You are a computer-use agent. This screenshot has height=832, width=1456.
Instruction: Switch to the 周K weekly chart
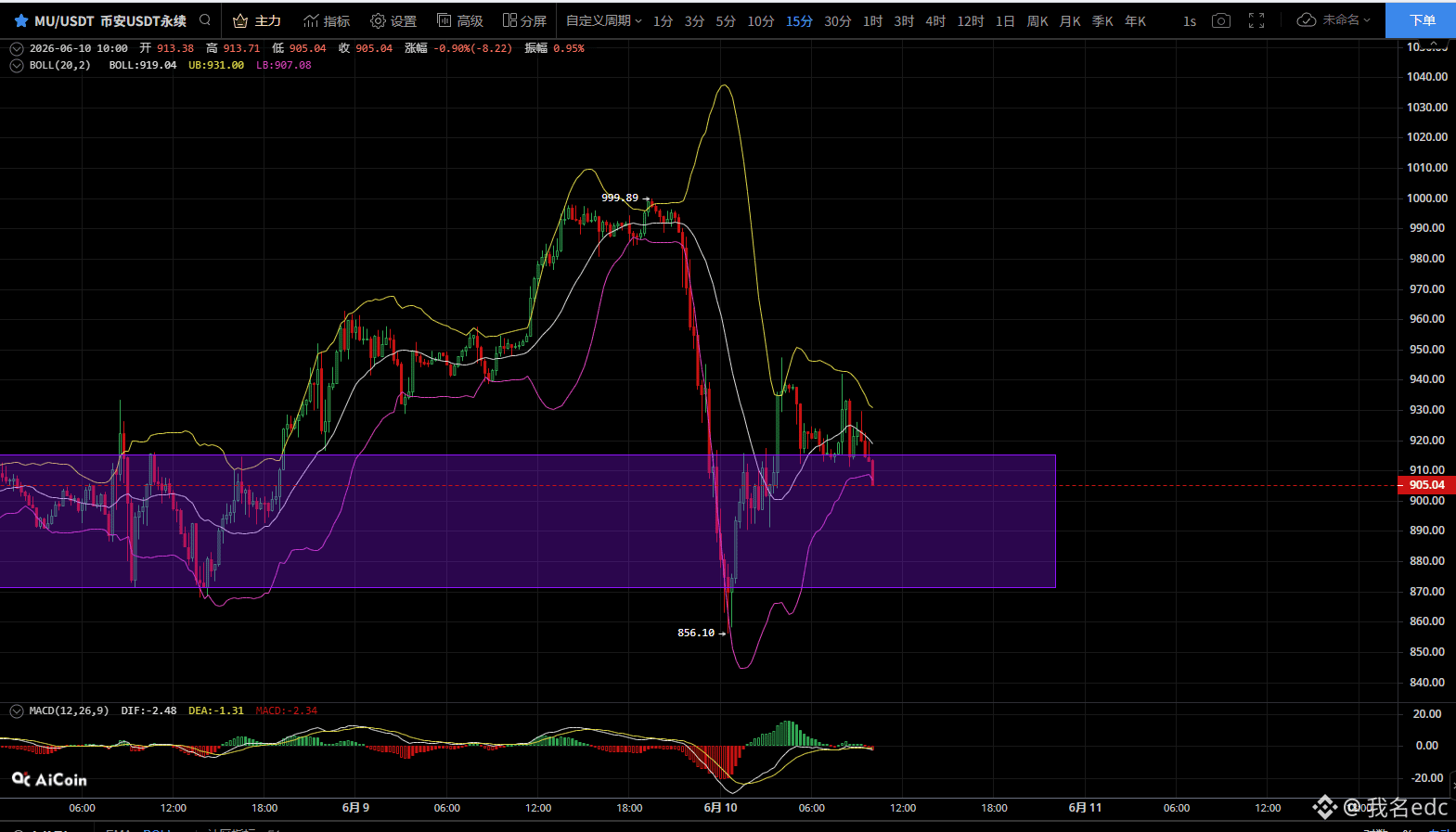(x=1037, y=20)
